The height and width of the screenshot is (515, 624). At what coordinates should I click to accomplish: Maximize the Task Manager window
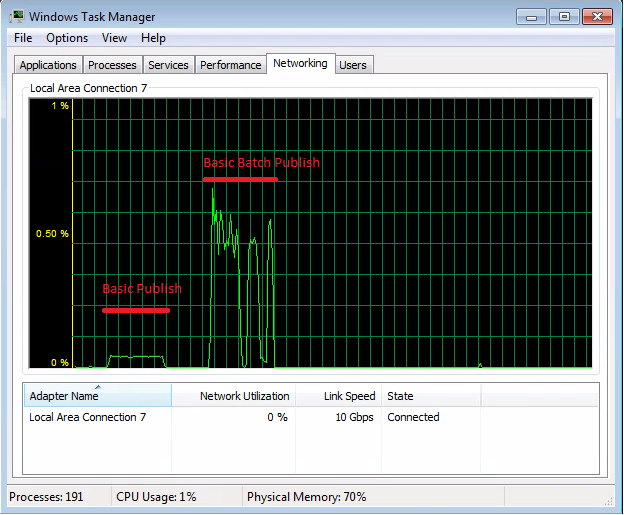564,17
